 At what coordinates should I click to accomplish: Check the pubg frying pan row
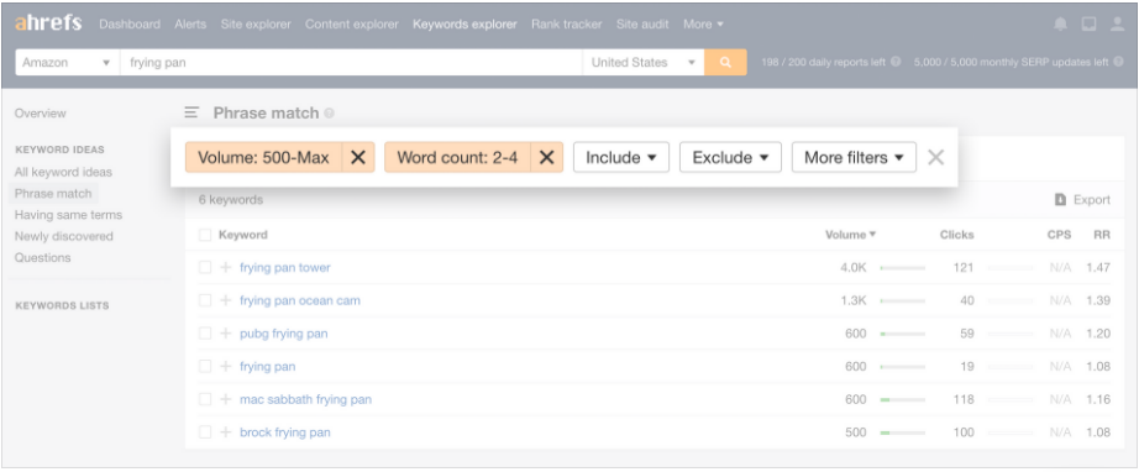(x=205, y=334)
